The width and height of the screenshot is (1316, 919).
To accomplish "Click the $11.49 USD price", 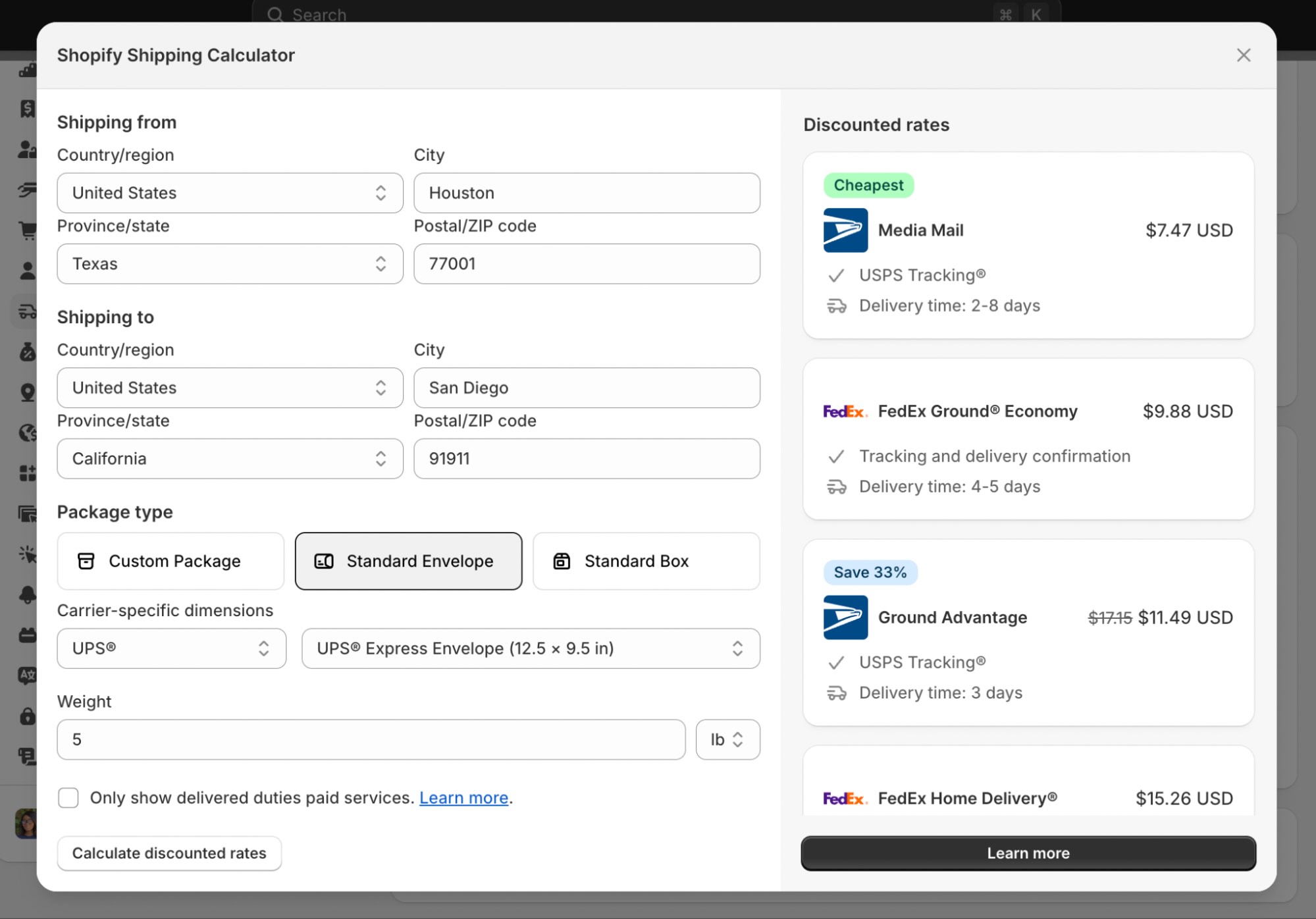I will [x=1185, y=617].
